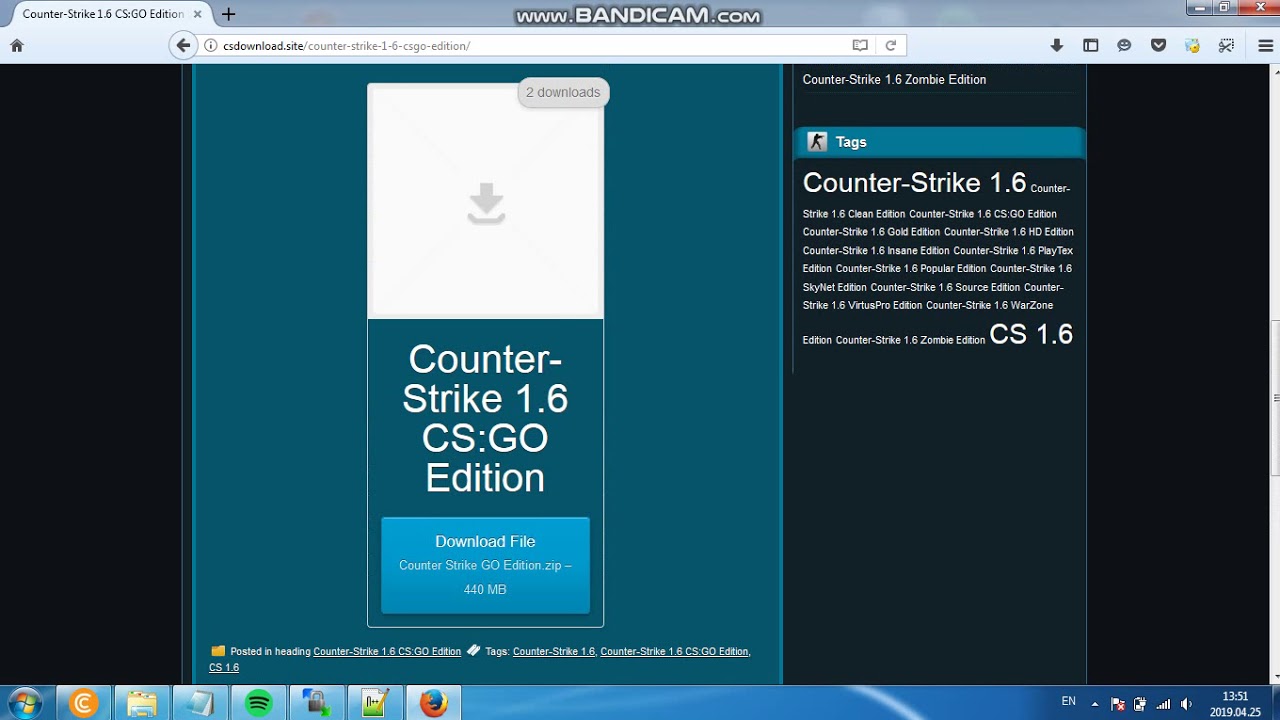Viewport: 1280px width, 720px height.
Task: Open the volume speaker tray icon
Action: (1186, 703)
